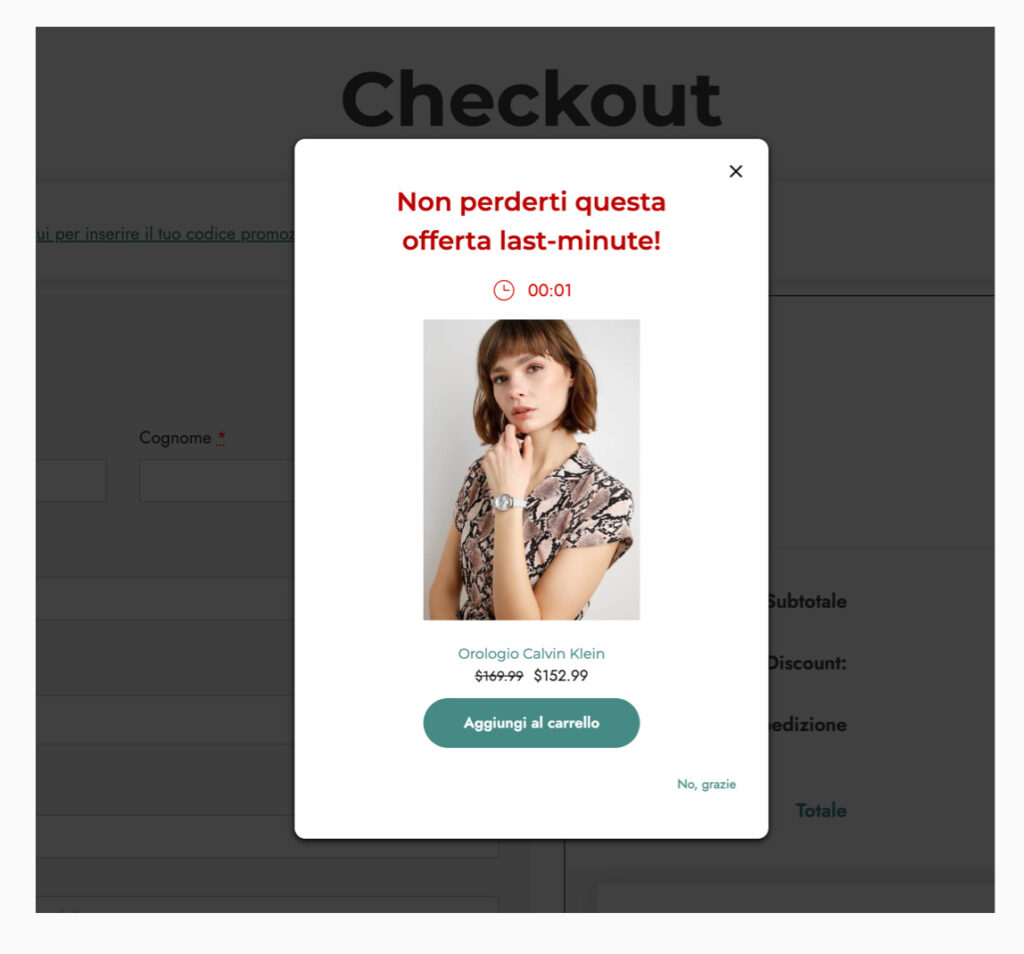Image resolution: width=1024 pixels, height=954 pixels.
Task: Click the Subtotale label in order summary
Action: coord(807,602)
